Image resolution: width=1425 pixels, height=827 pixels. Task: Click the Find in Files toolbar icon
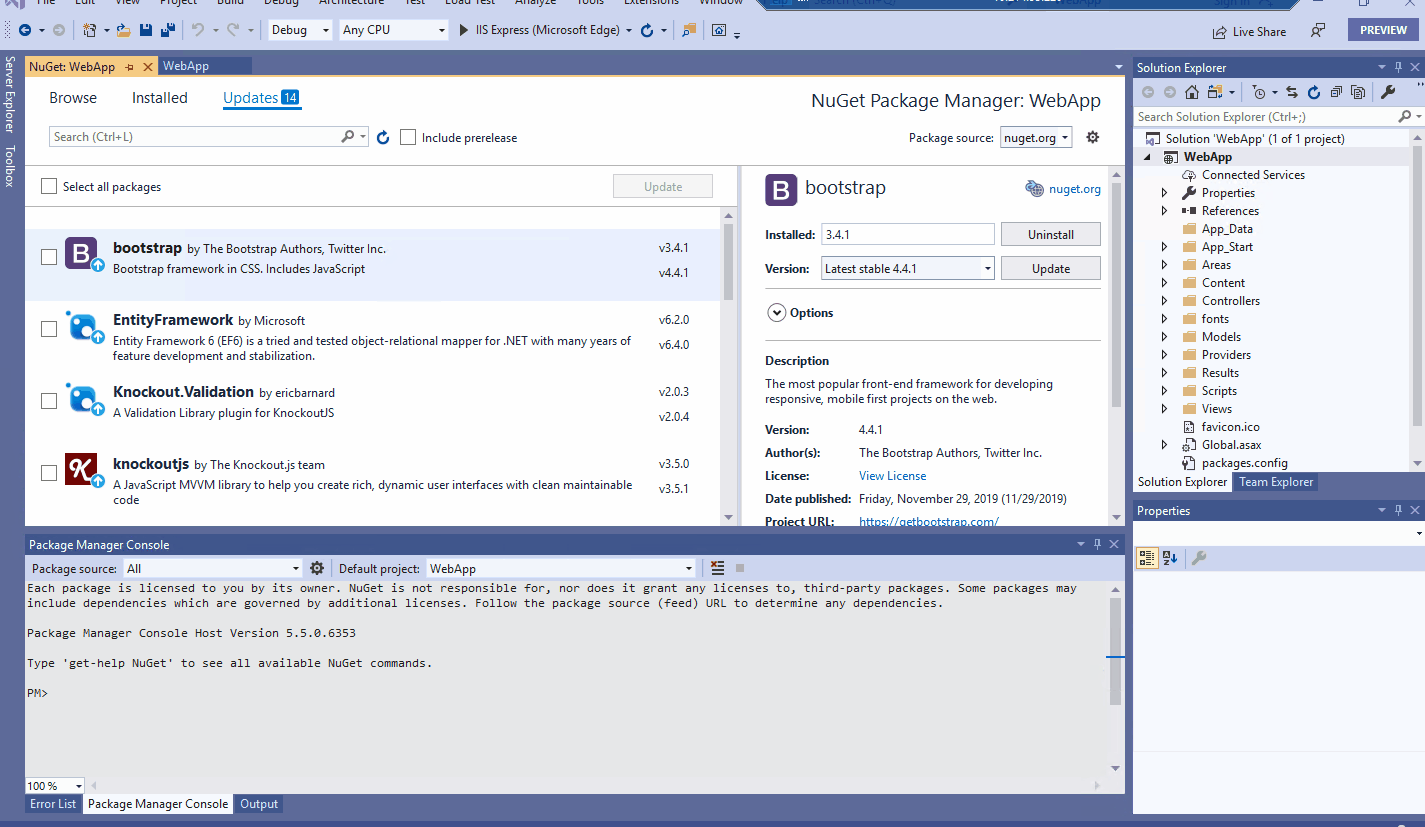[x=689, y=30]
